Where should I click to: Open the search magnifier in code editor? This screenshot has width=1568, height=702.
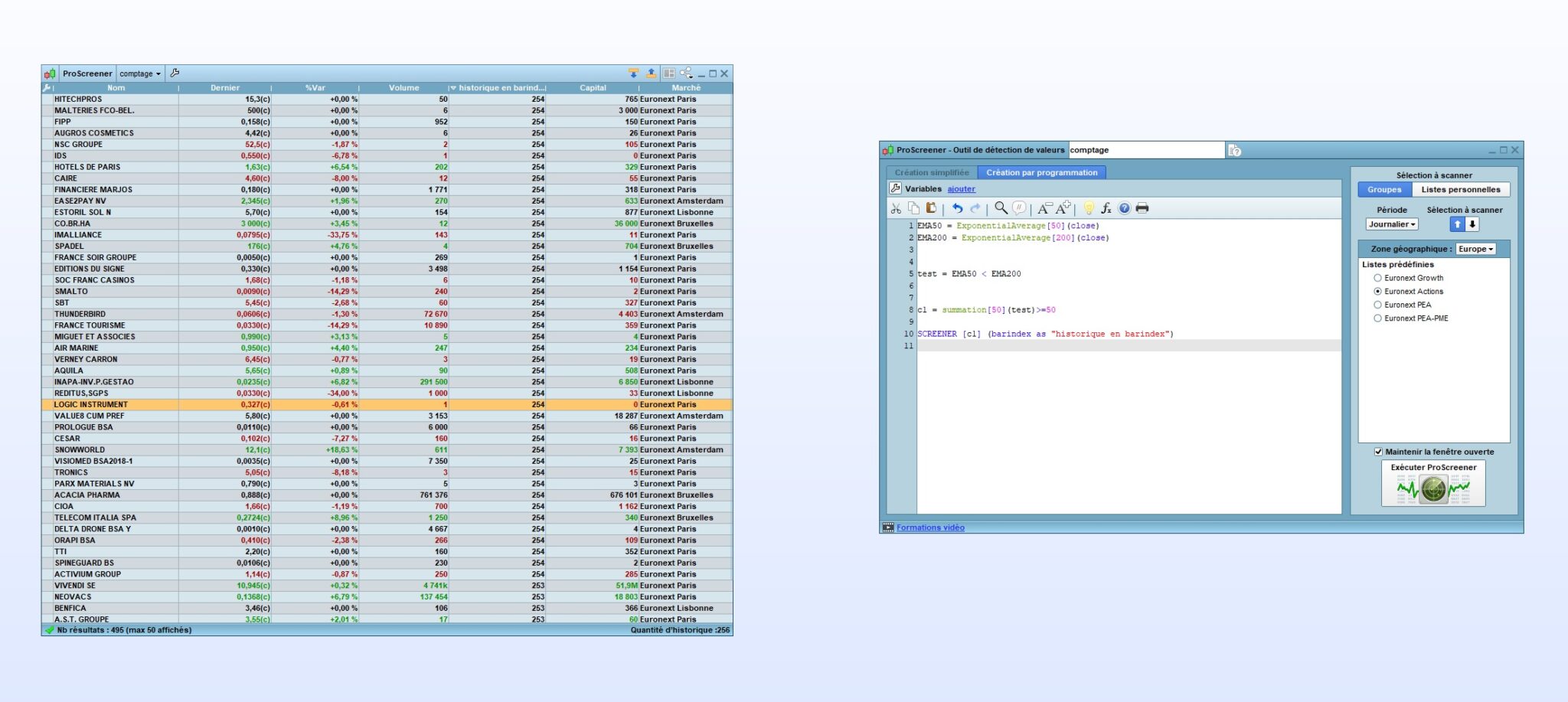pyautogui.click(x=1001, y=208)
